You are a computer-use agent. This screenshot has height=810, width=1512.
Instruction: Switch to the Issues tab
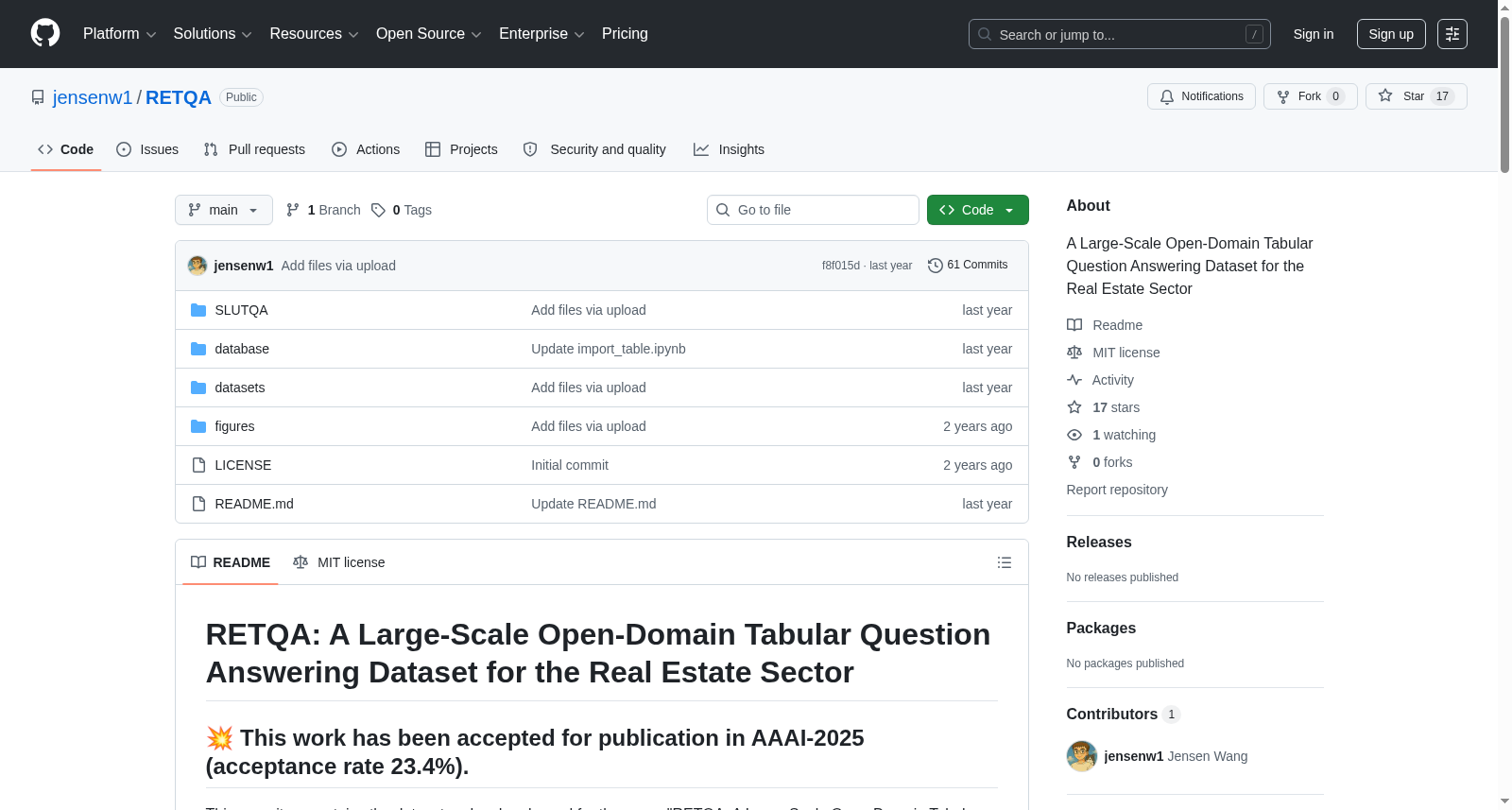click(x=147, y=149)
